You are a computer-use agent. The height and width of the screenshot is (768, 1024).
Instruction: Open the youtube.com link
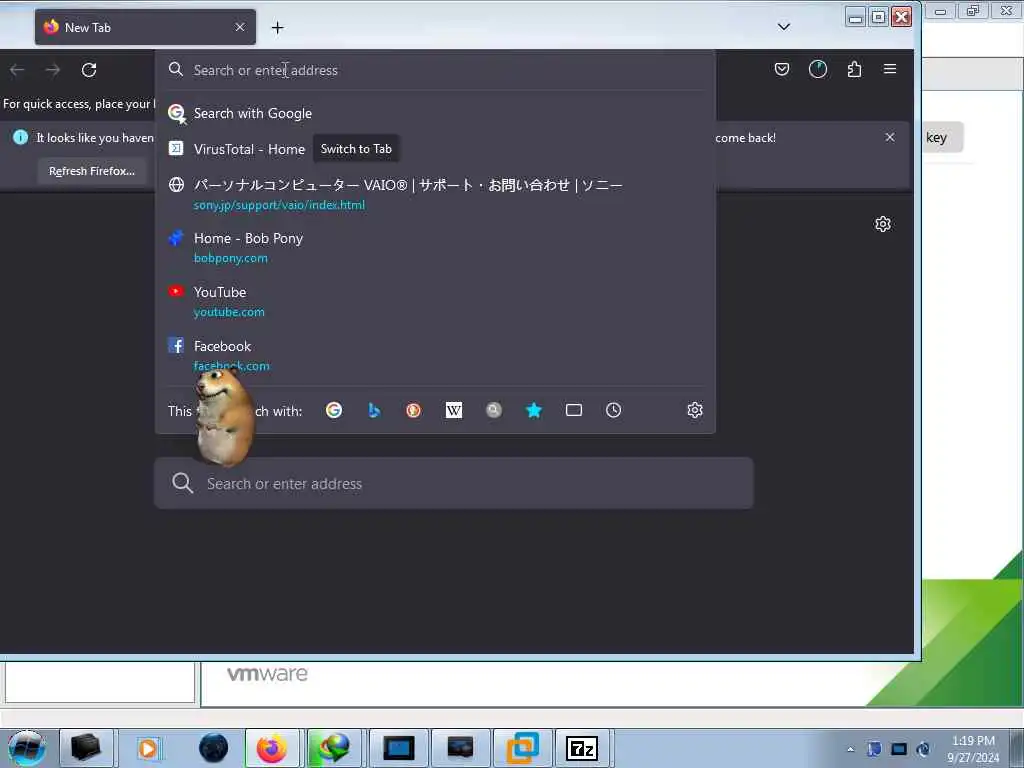[x=229, y=312]
